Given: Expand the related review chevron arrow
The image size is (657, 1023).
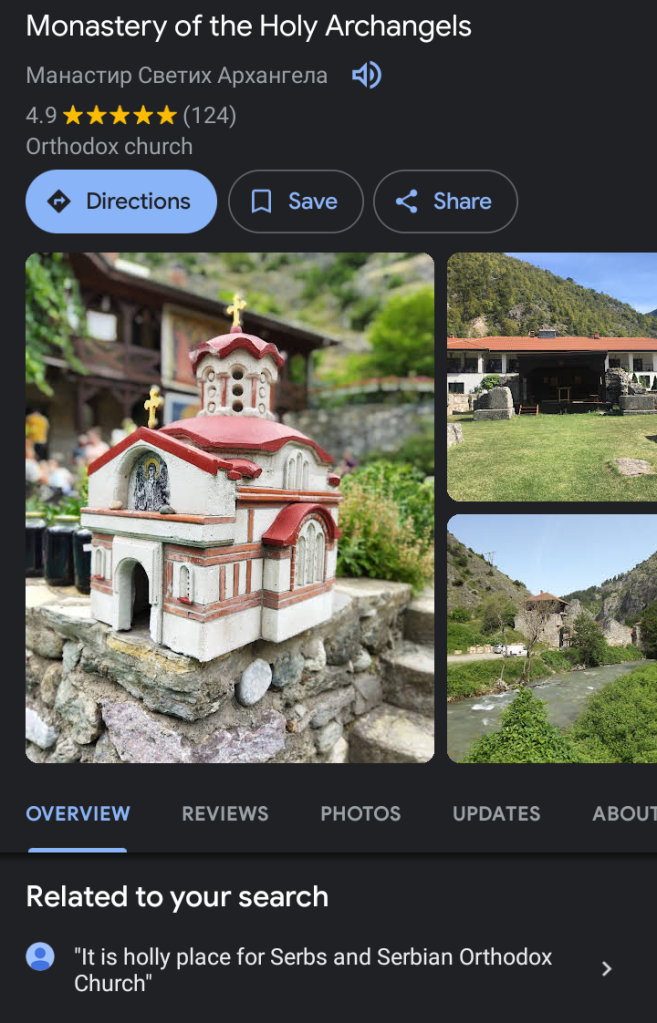Looking at the screenshot, I should 606,968.
